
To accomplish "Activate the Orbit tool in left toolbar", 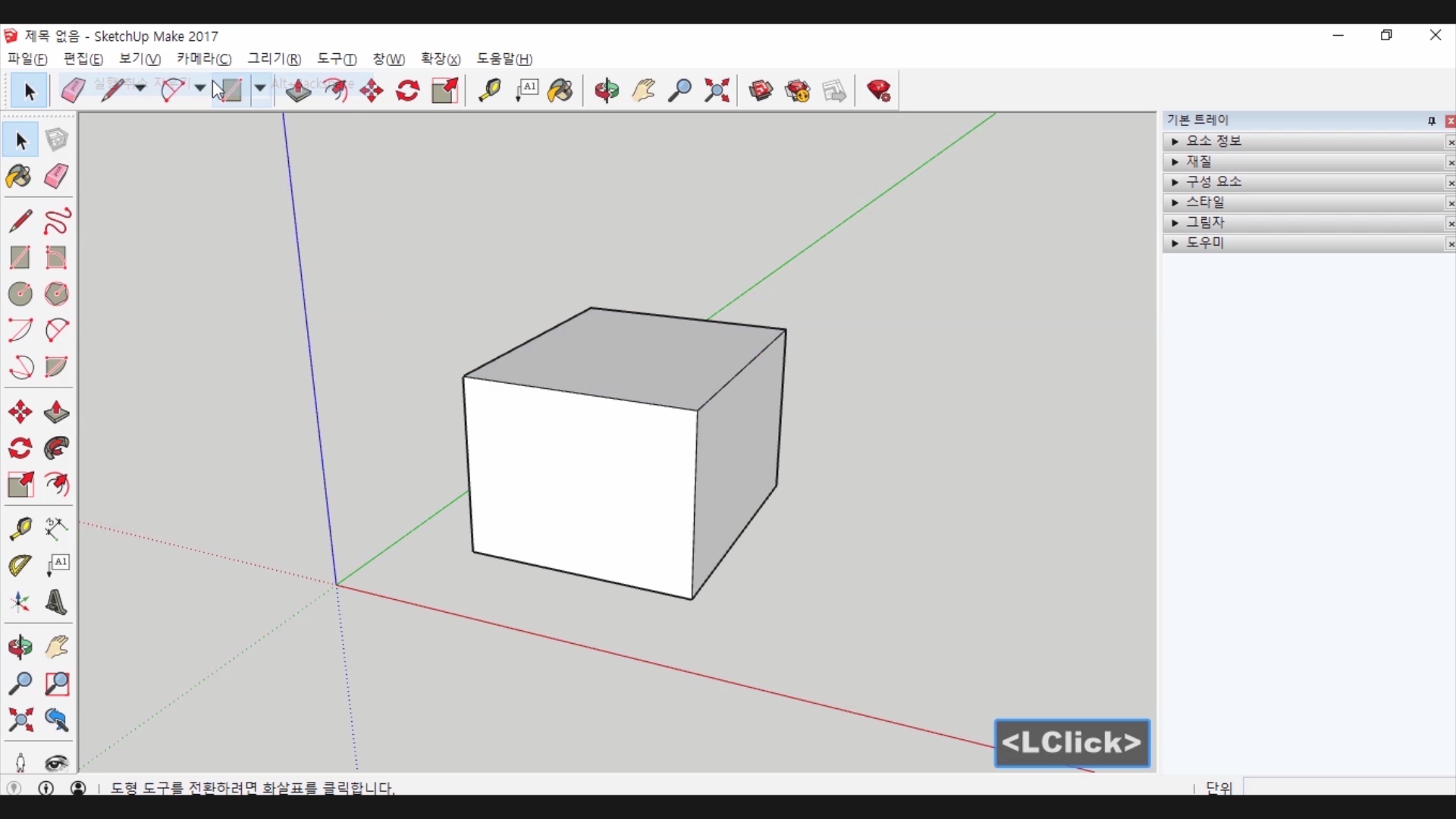I will tap(20, 648).
